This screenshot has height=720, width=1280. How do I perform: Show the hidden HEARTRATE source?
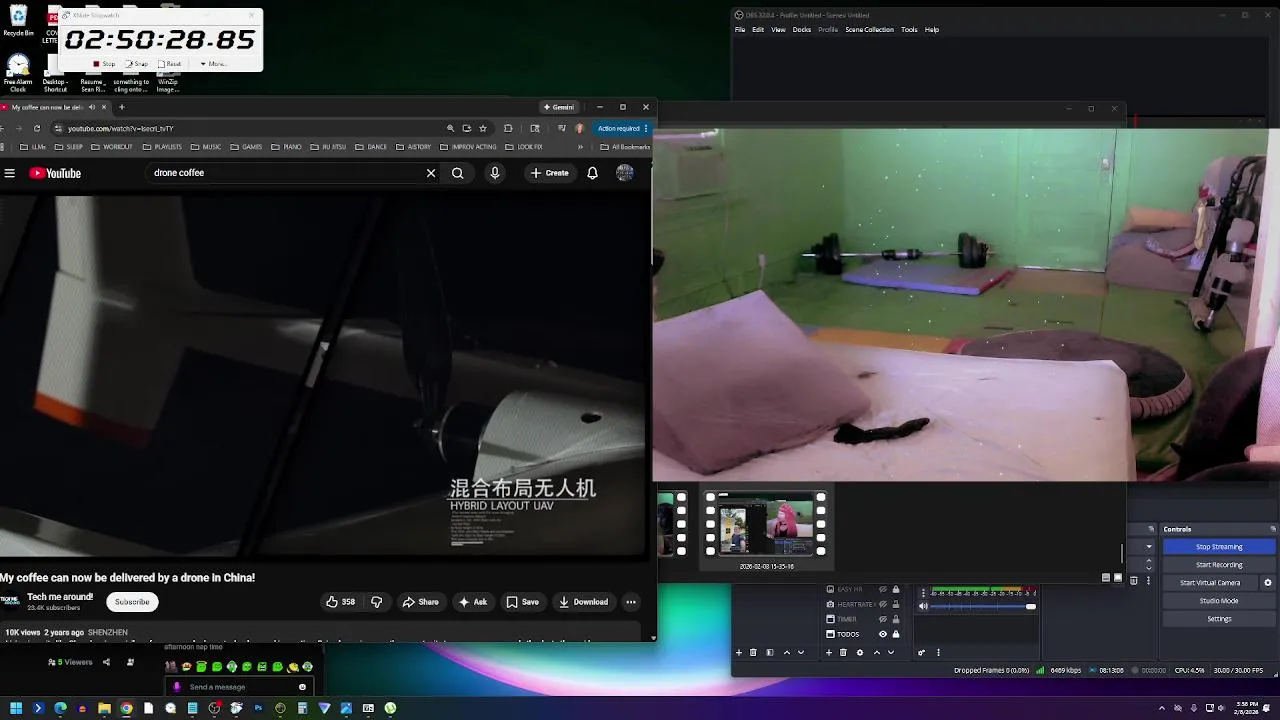[882, 604]
